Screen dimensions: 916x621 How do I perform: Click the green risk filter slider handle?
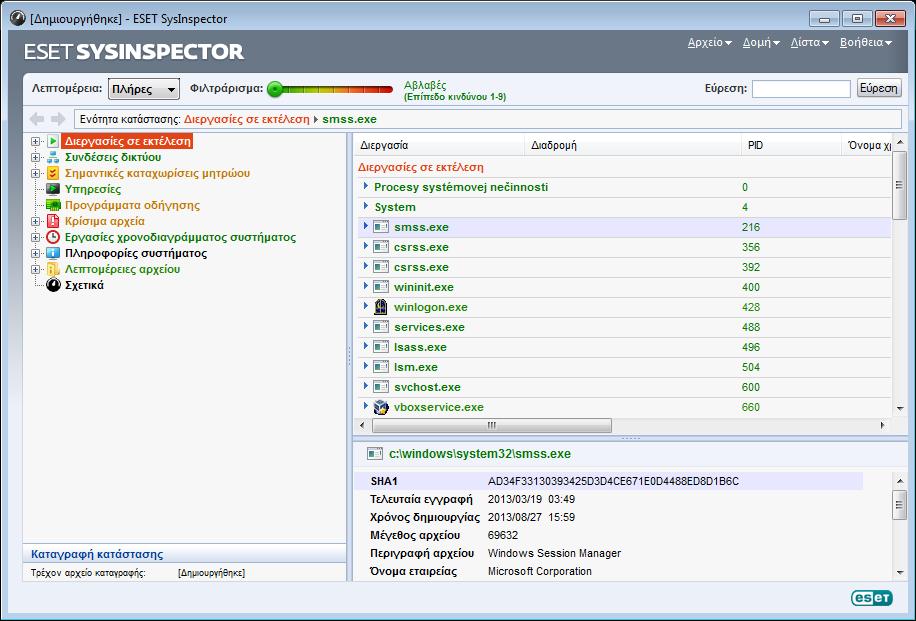point(275,89)
